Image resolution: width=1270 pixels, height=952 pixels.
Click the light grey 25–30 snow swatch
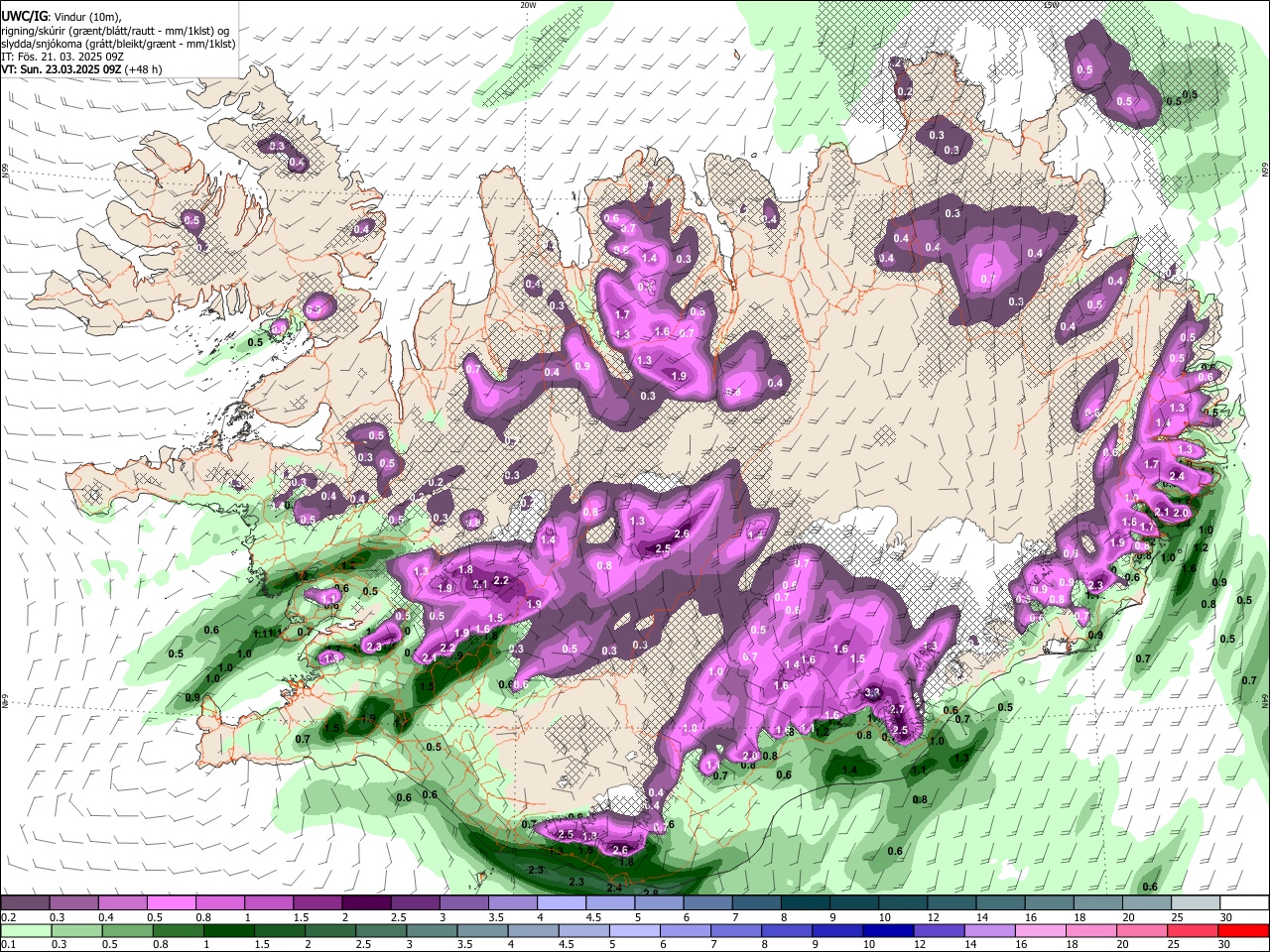pyautogui.click(x=1195, y=902)
